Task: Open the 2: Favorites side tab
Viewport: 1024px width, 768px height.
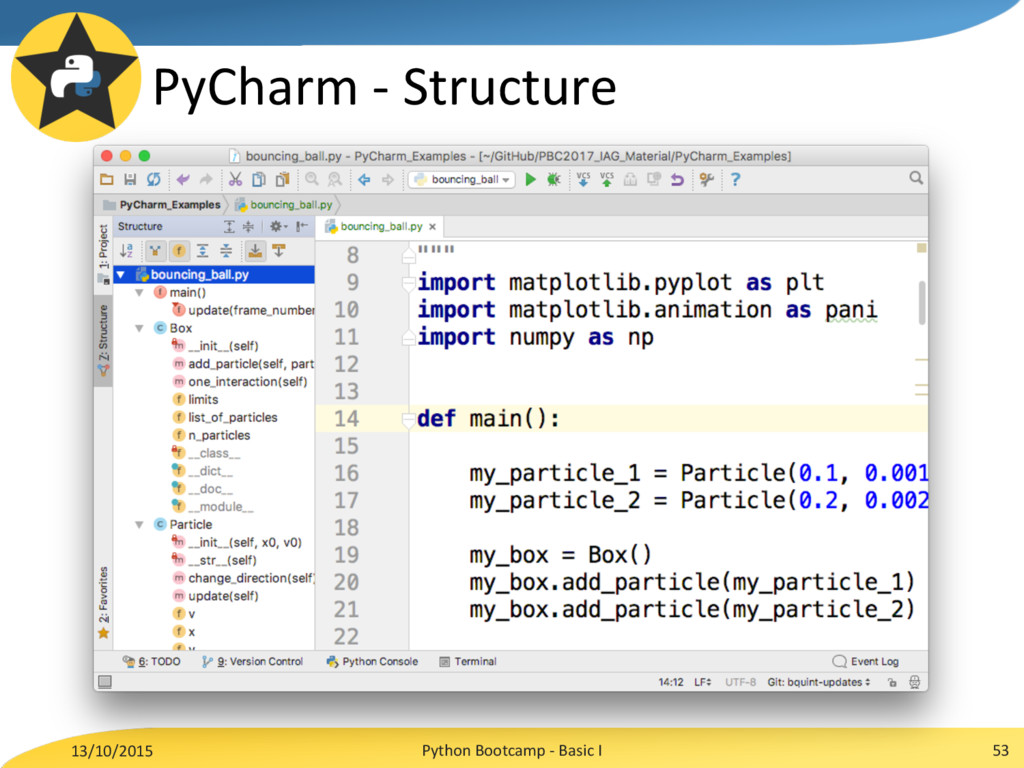Action: coord(103,602)
